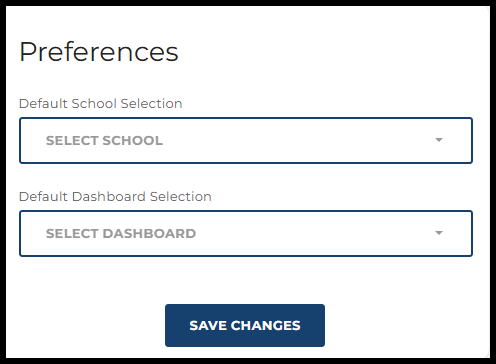The width and height of the screenshot is (496, 364).
Task: Focus the school selection field
Action: tap(246, 140)
